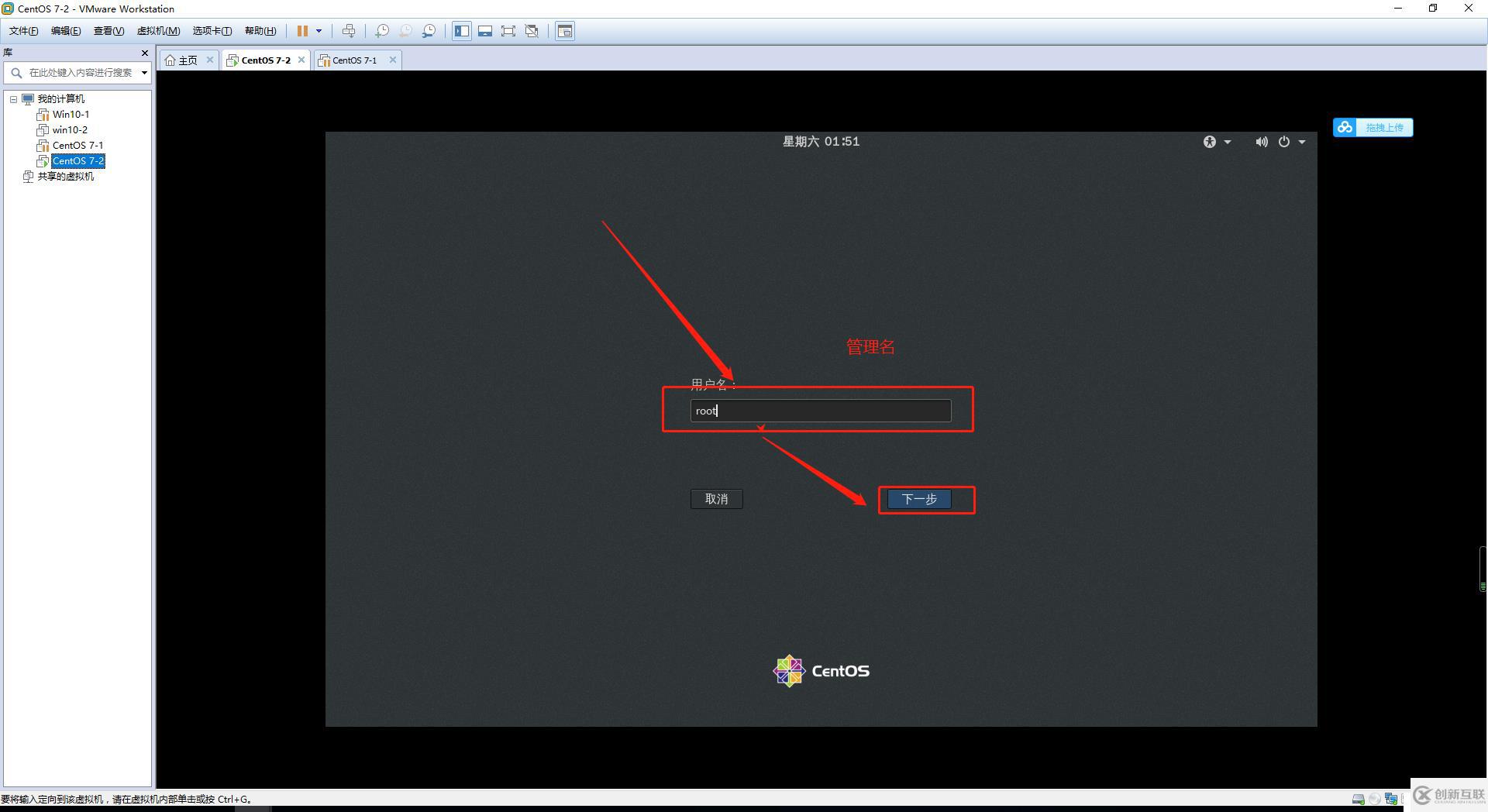The height and width of the screenshot is (812, 1488).
Task: Select 我的计算机 in the library tree
Action: tap(60, 98)
